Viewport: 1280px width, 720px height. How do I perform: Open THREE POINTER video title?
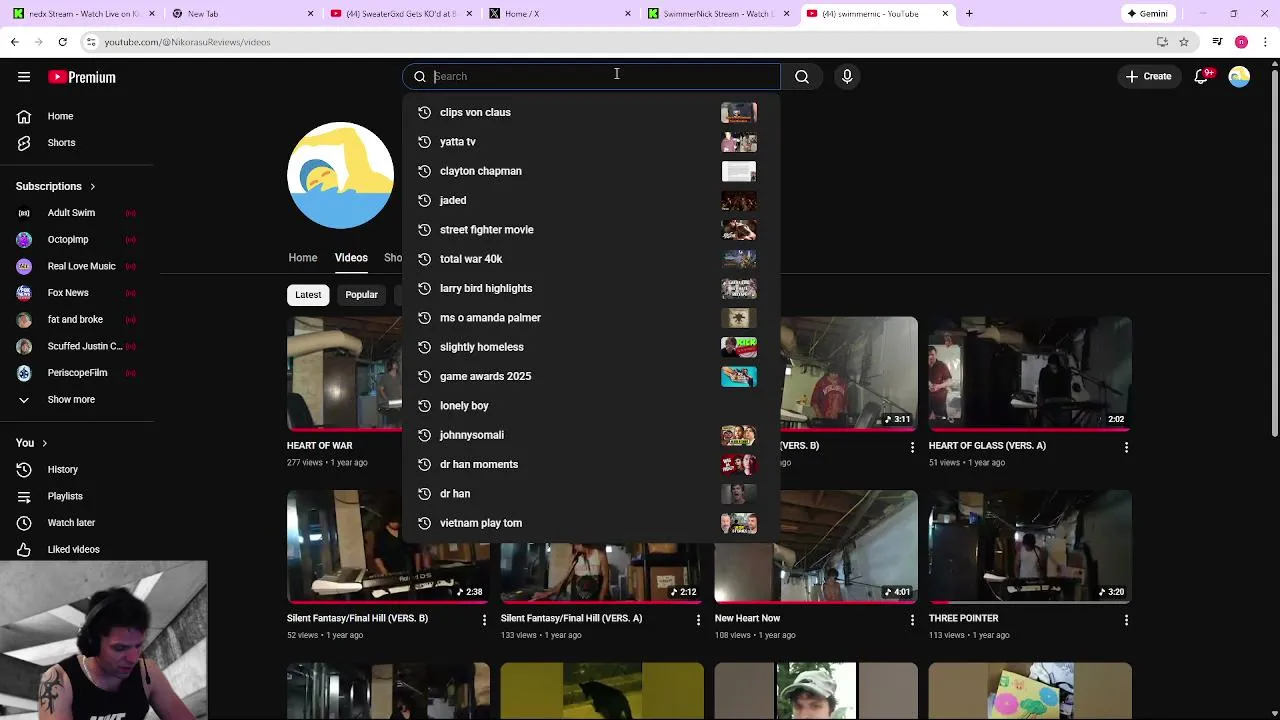[963, 618]
